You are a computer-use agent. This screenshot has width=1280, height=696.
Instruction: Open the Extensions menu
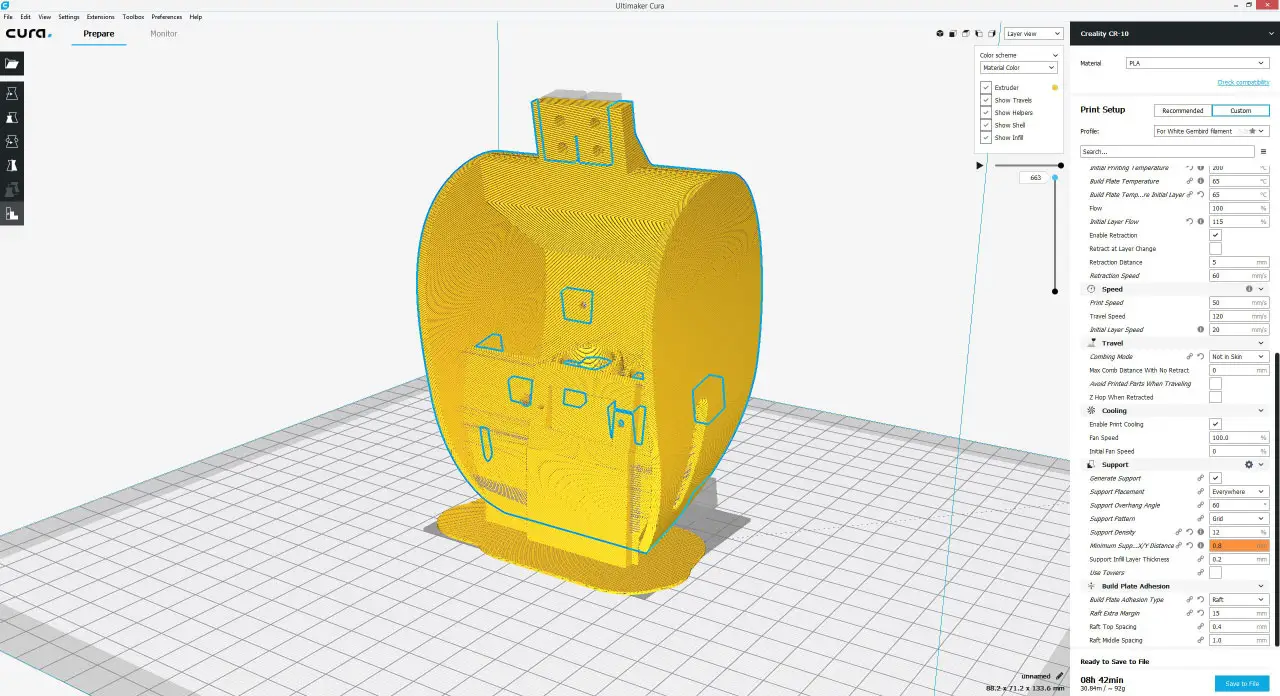pyautogui.click(x=100, y=17)
